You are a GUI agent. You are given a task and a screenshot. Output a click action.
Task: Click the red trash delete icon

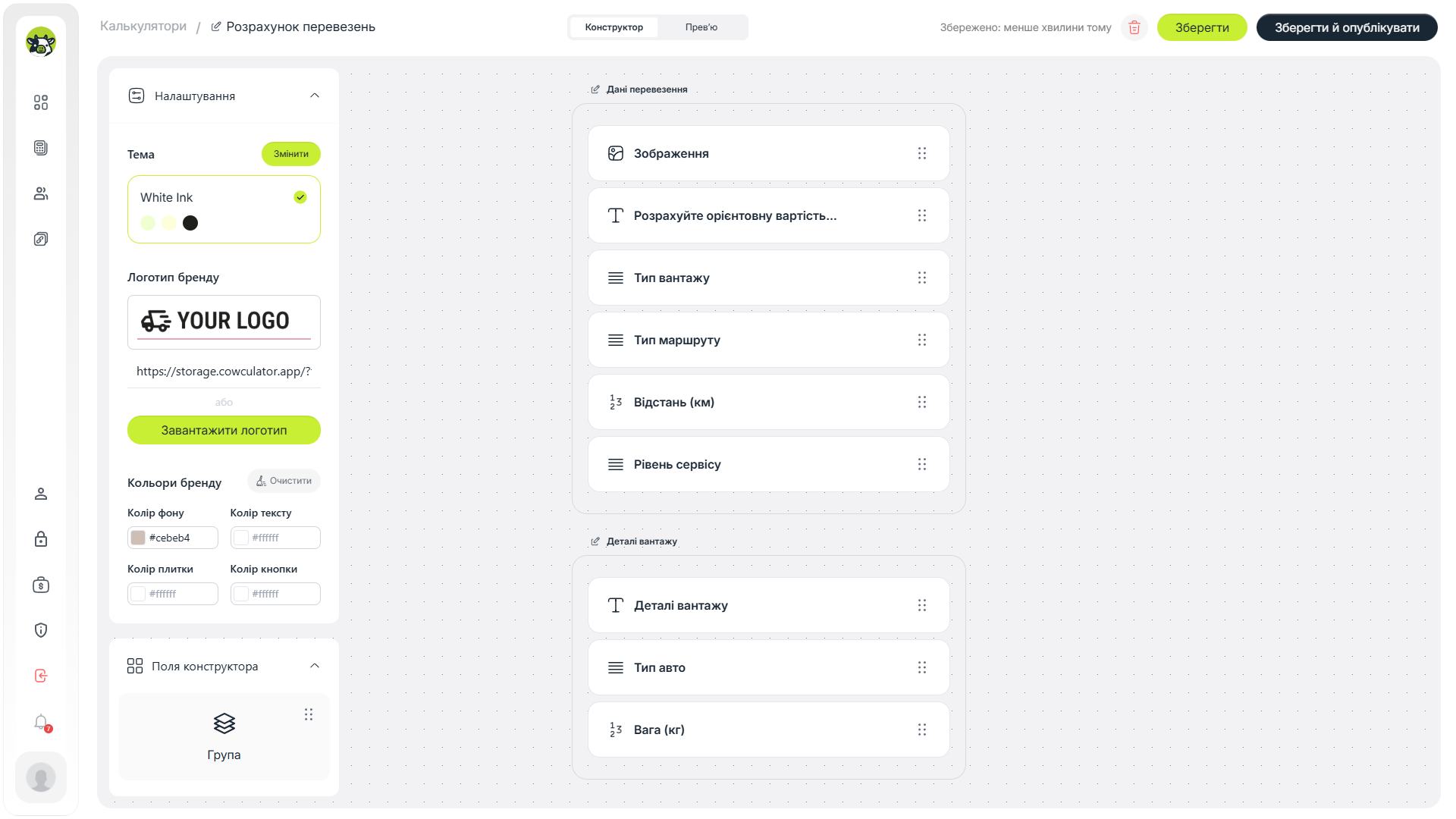[x=1134, y=27]
